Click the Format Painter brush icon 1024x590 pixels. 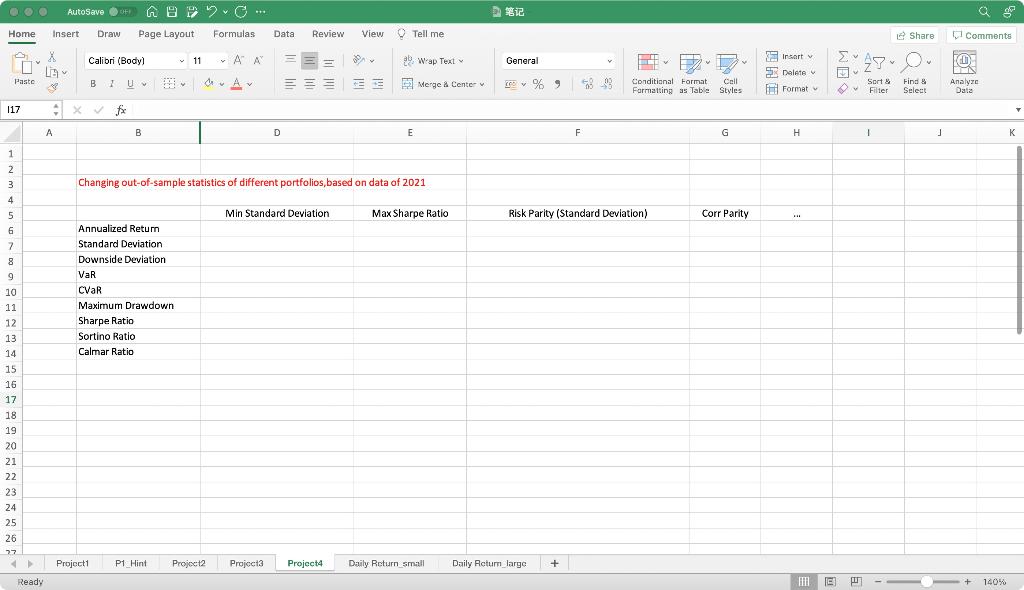52,88
